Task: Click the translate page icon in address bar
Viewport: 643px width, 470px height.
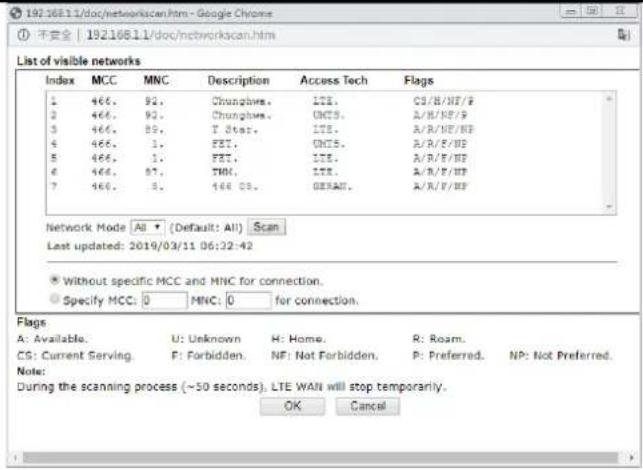Action: [624, 35]
